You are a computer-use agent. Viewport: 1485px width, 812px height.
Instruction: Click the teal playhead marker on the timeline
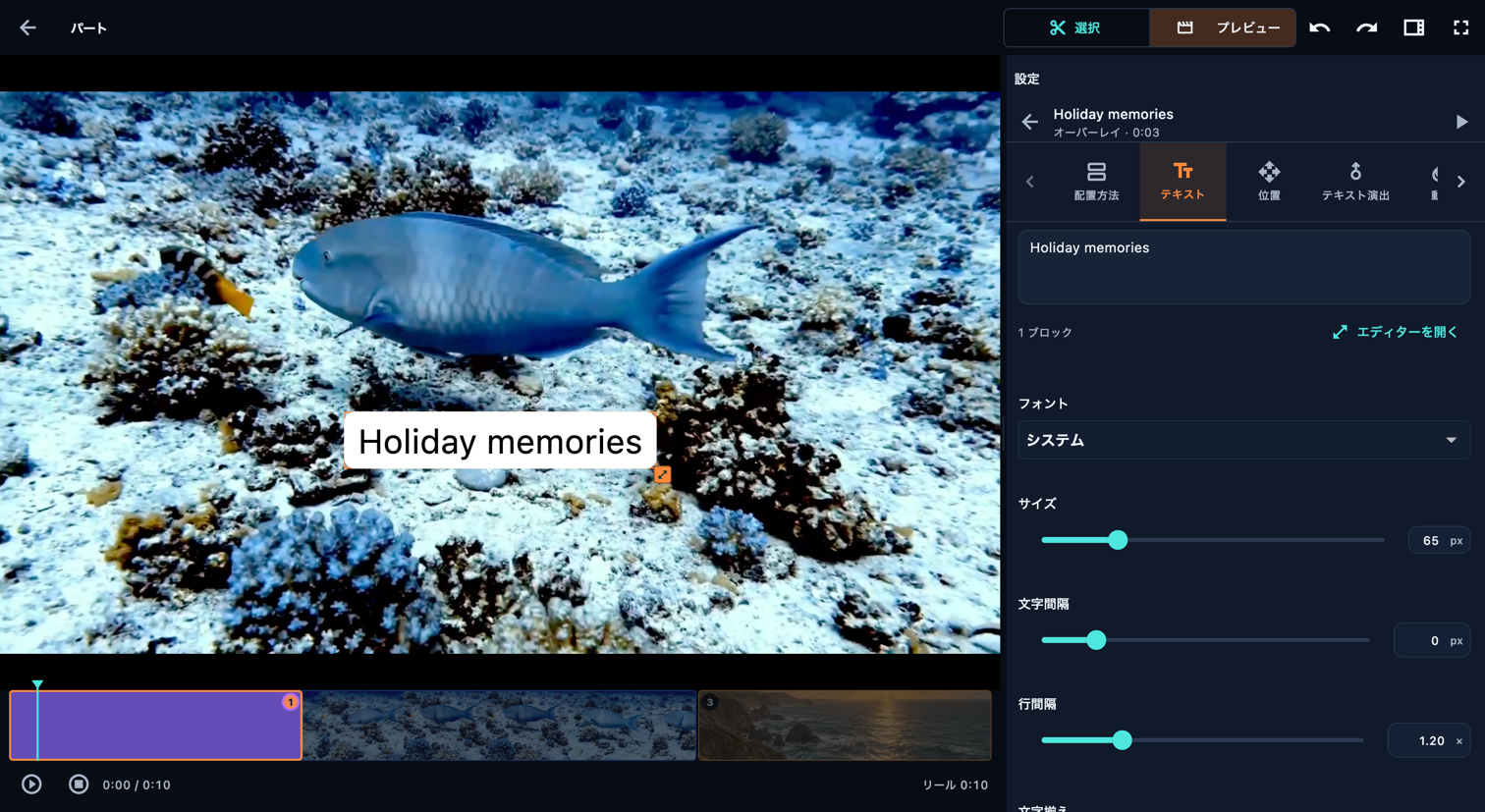(37, 684)
